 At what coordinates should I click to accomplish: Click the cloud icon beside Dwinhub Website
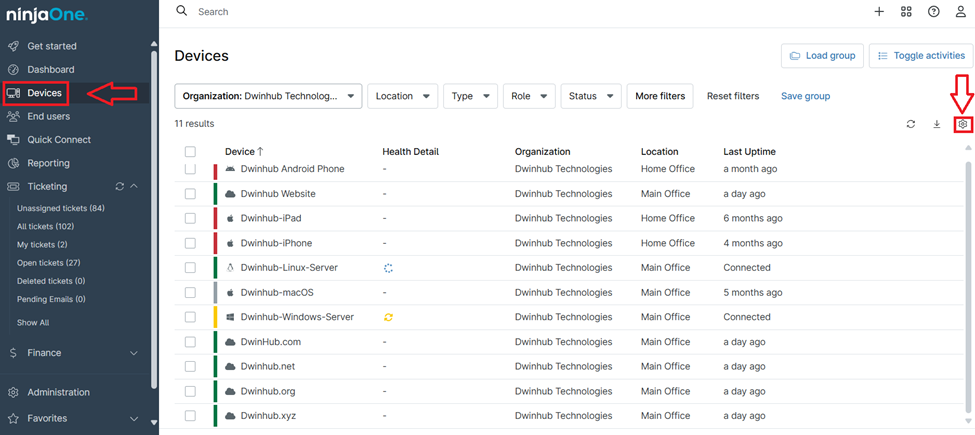click(x=231, y=194)
